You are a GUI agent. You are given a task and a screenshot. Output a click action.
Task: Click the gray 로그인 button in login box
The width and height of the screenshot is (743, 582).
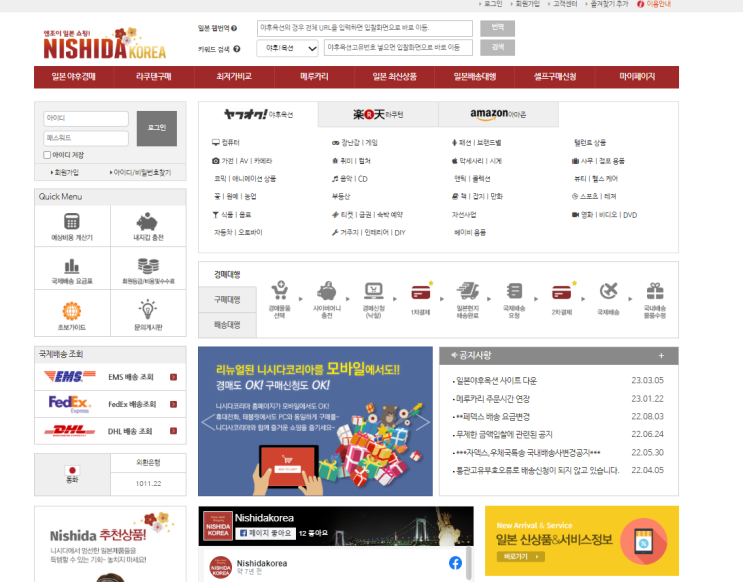pos(157,128)
